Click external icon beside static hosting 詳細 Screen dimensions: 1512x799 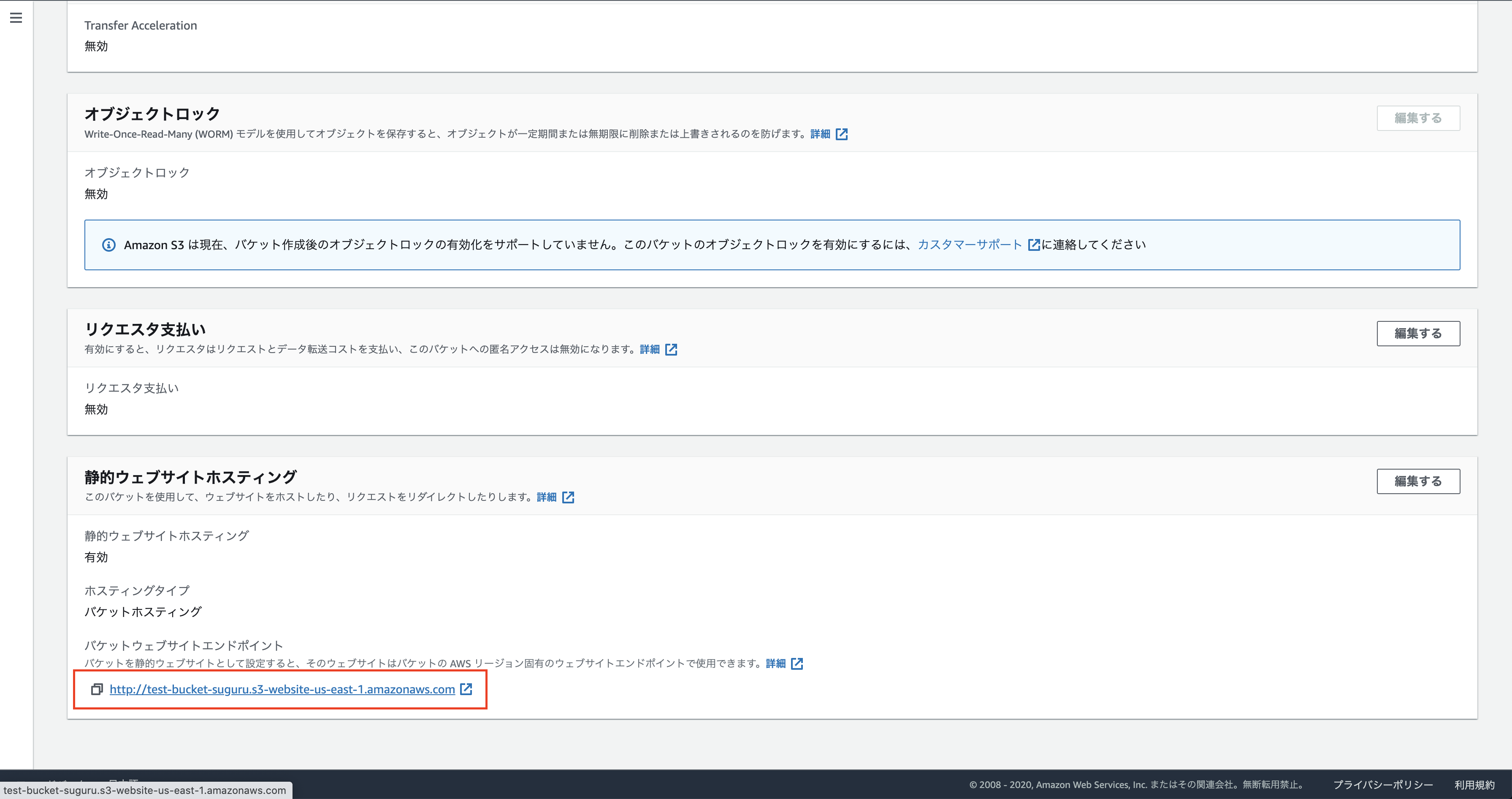point(568,497)
